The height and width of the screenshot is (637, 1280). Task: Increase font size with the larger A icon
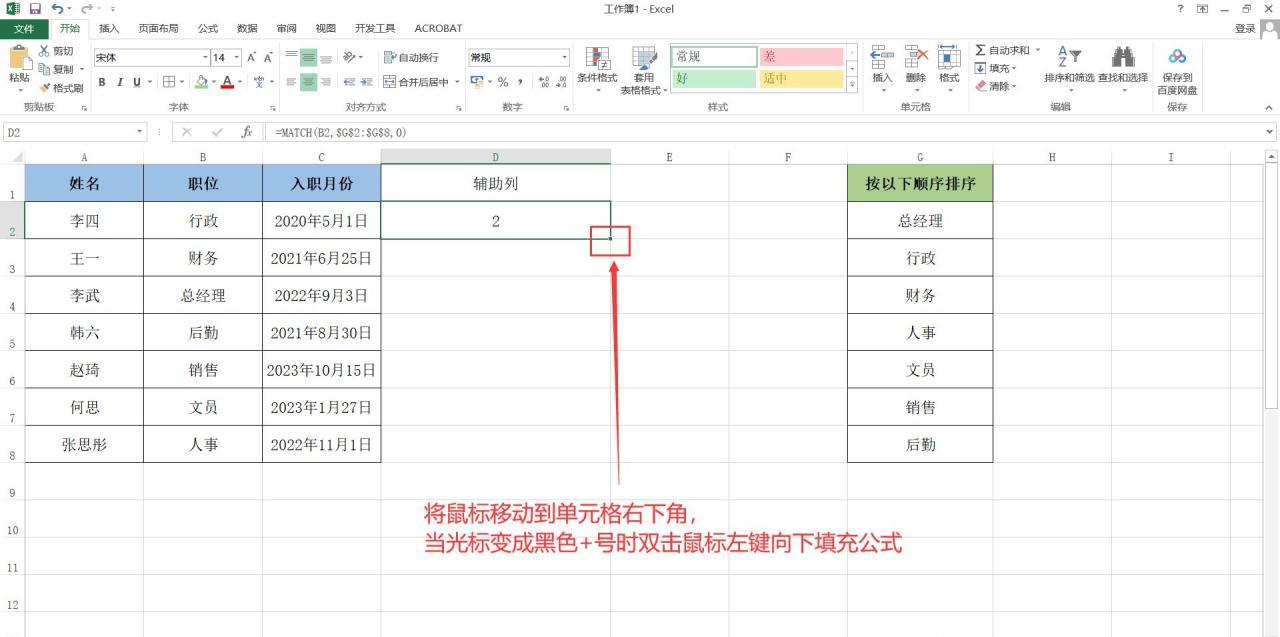tap(250, 57)
